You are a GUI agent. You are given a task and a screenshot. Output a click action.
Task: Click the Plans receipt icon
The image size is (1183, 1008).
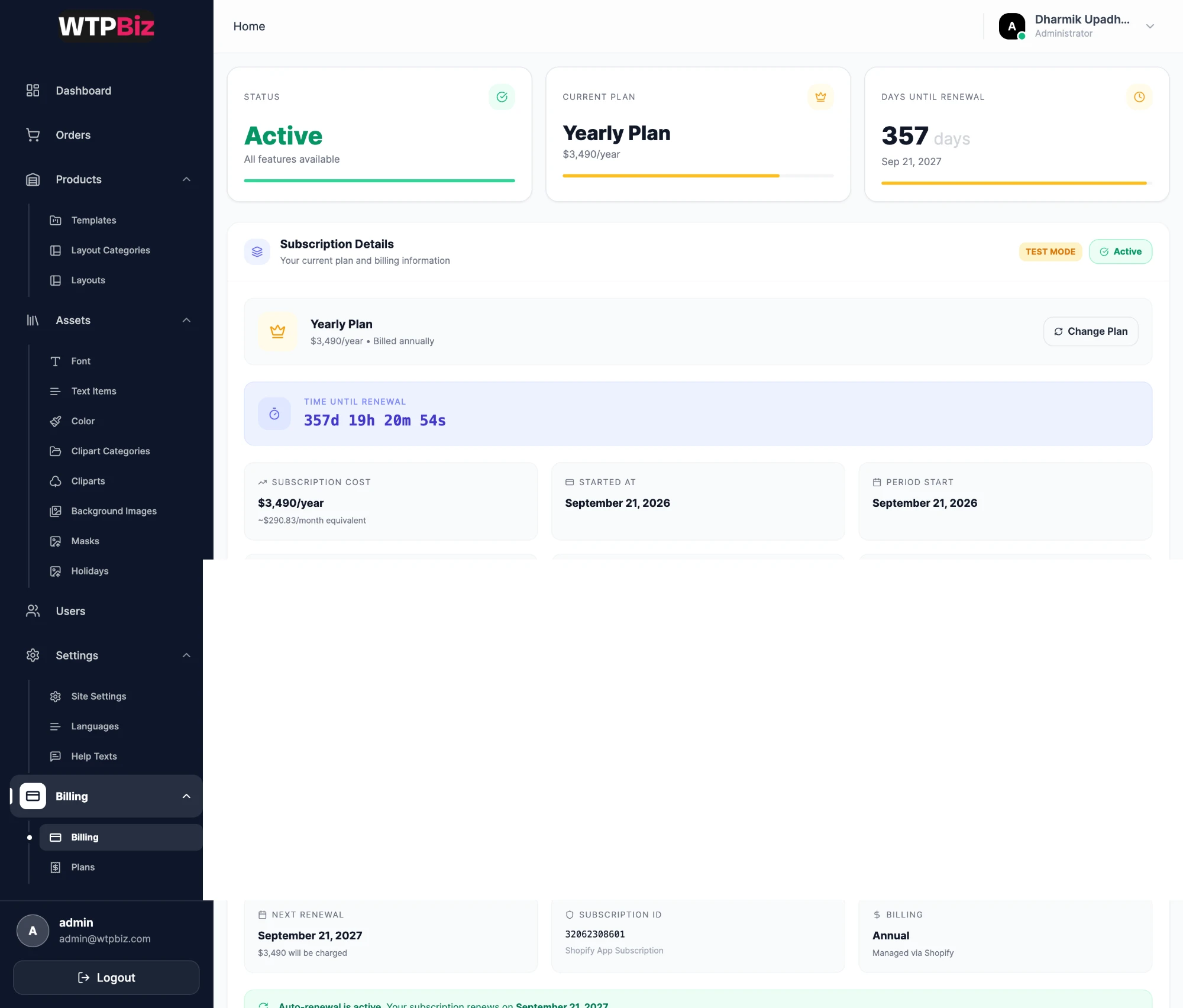56,867
